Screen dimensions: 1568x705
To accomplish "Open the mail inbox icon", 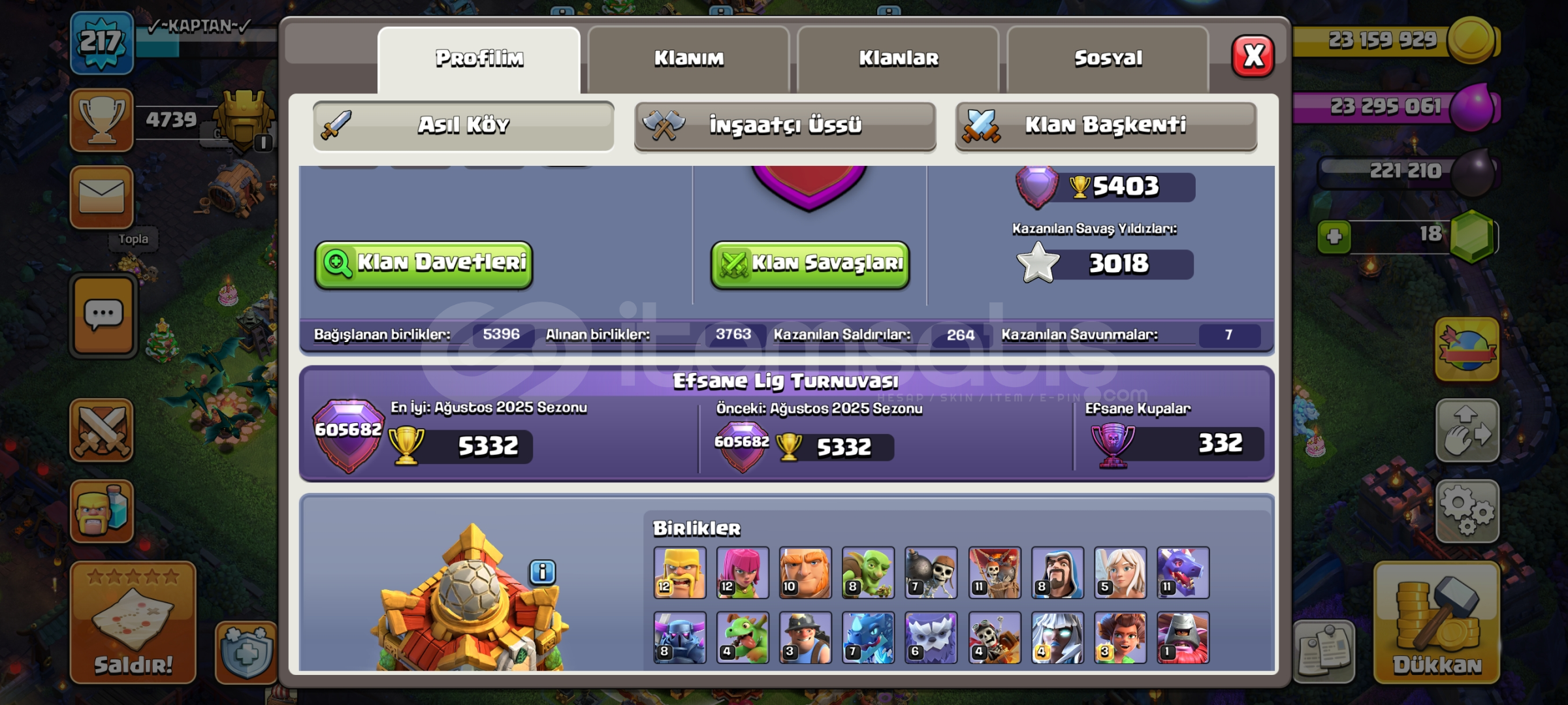I will point(101,196).
